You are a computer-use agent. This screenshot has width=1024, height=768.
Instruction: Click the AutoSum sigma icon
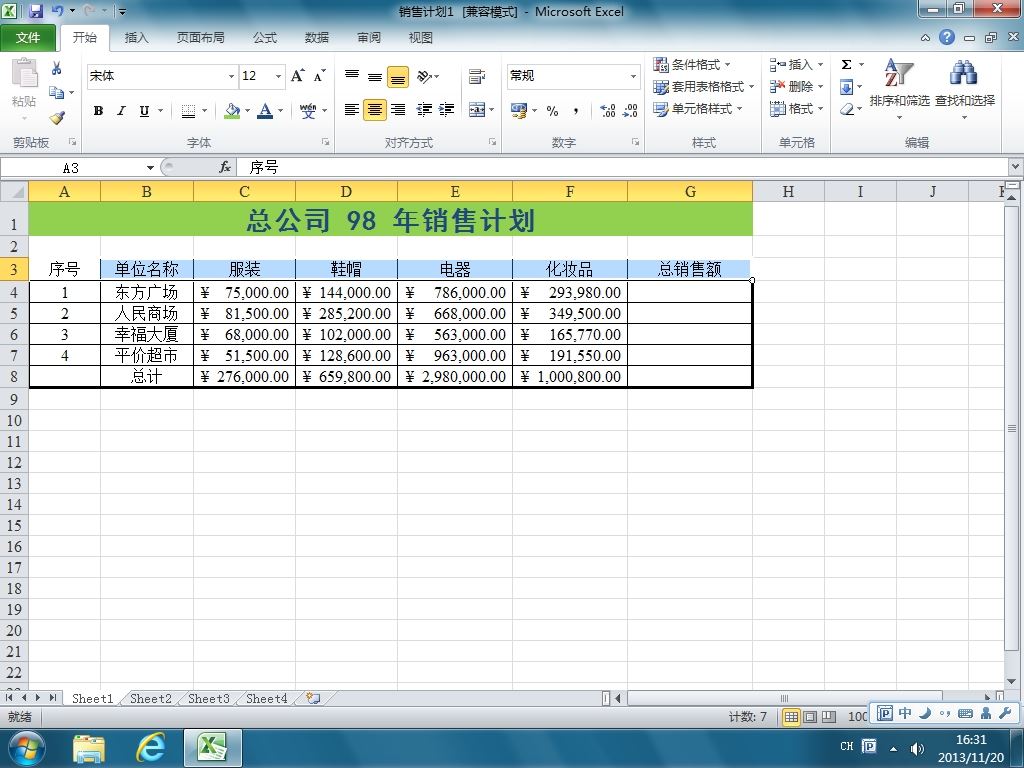coord(846,65)
